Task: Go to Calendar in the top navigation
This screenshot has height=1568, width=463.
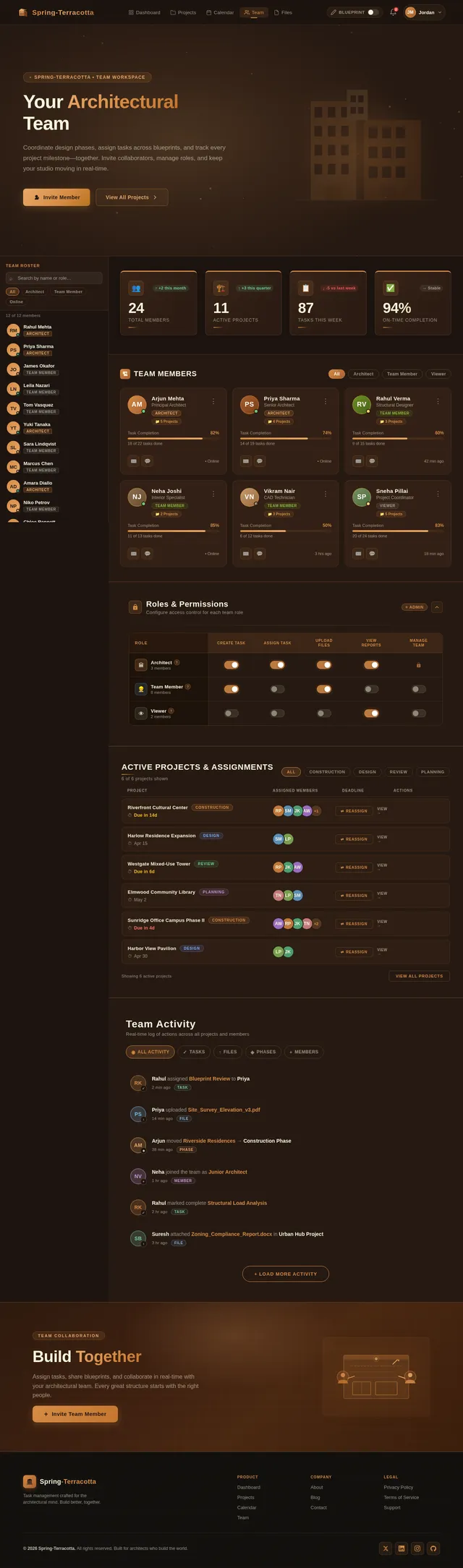Action: 220,12
